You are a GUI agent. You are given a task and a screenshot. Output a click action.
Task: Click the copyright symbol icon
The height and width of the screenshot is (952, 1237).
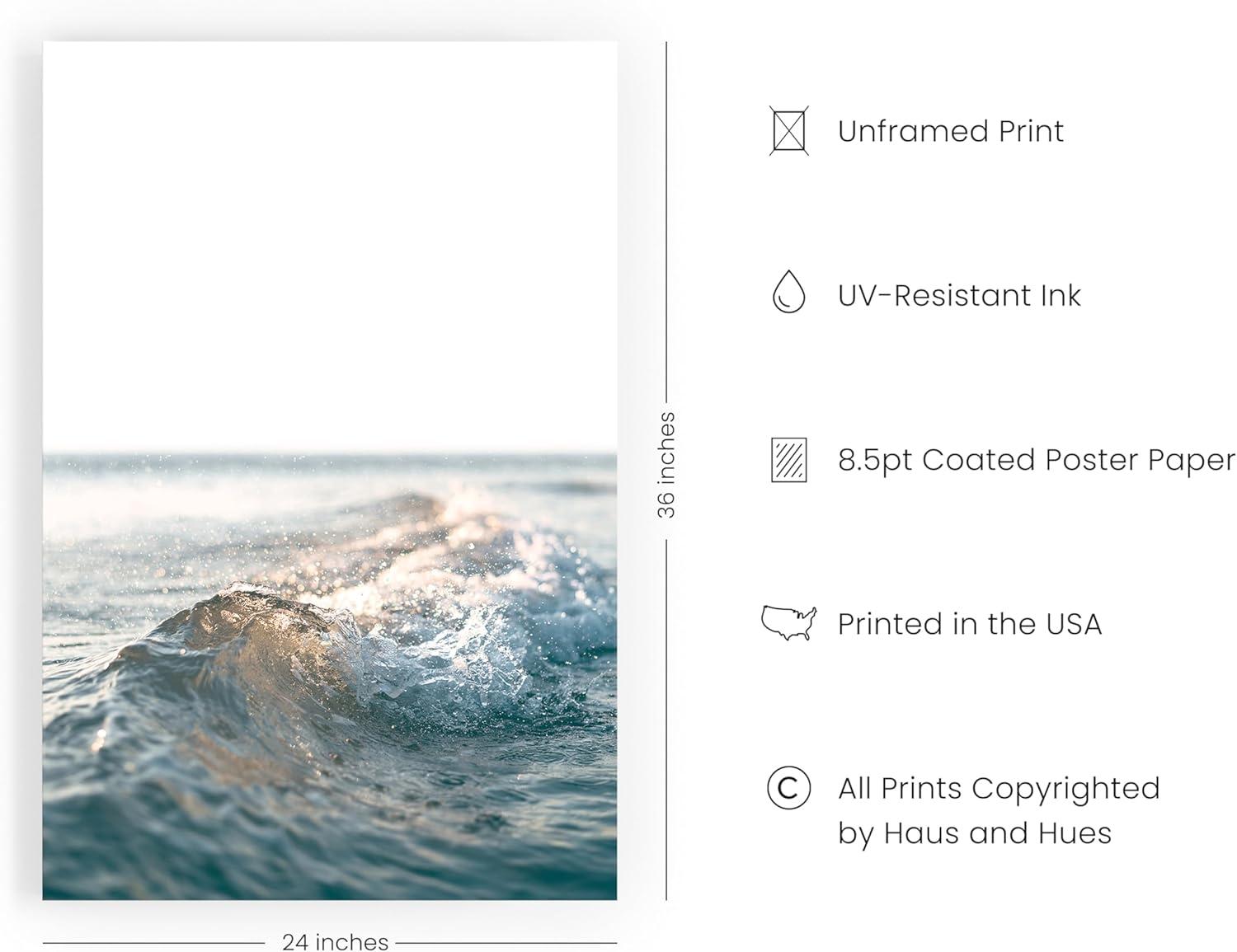788,788
